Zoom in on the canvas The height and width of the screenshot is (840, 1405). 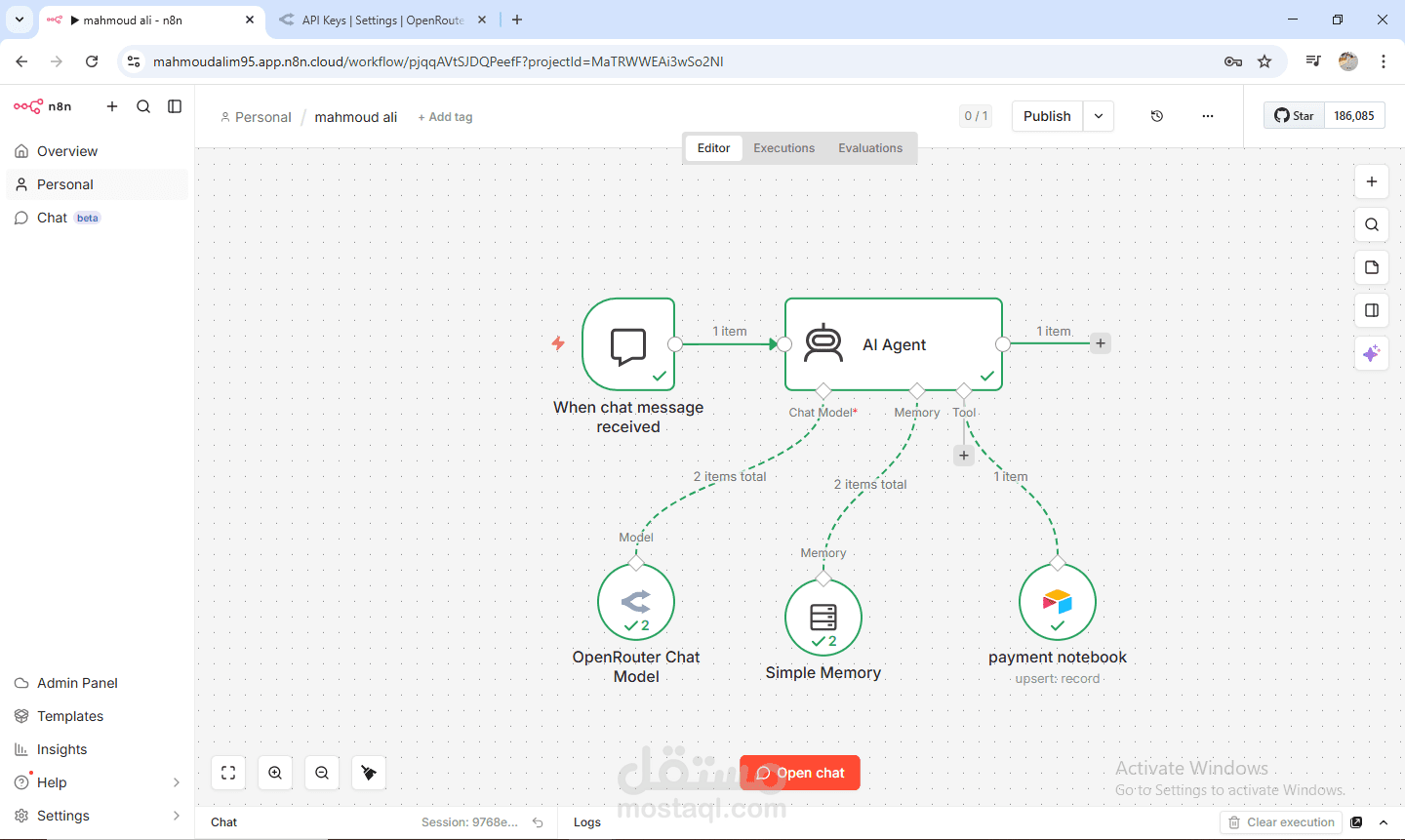(275, 773)
